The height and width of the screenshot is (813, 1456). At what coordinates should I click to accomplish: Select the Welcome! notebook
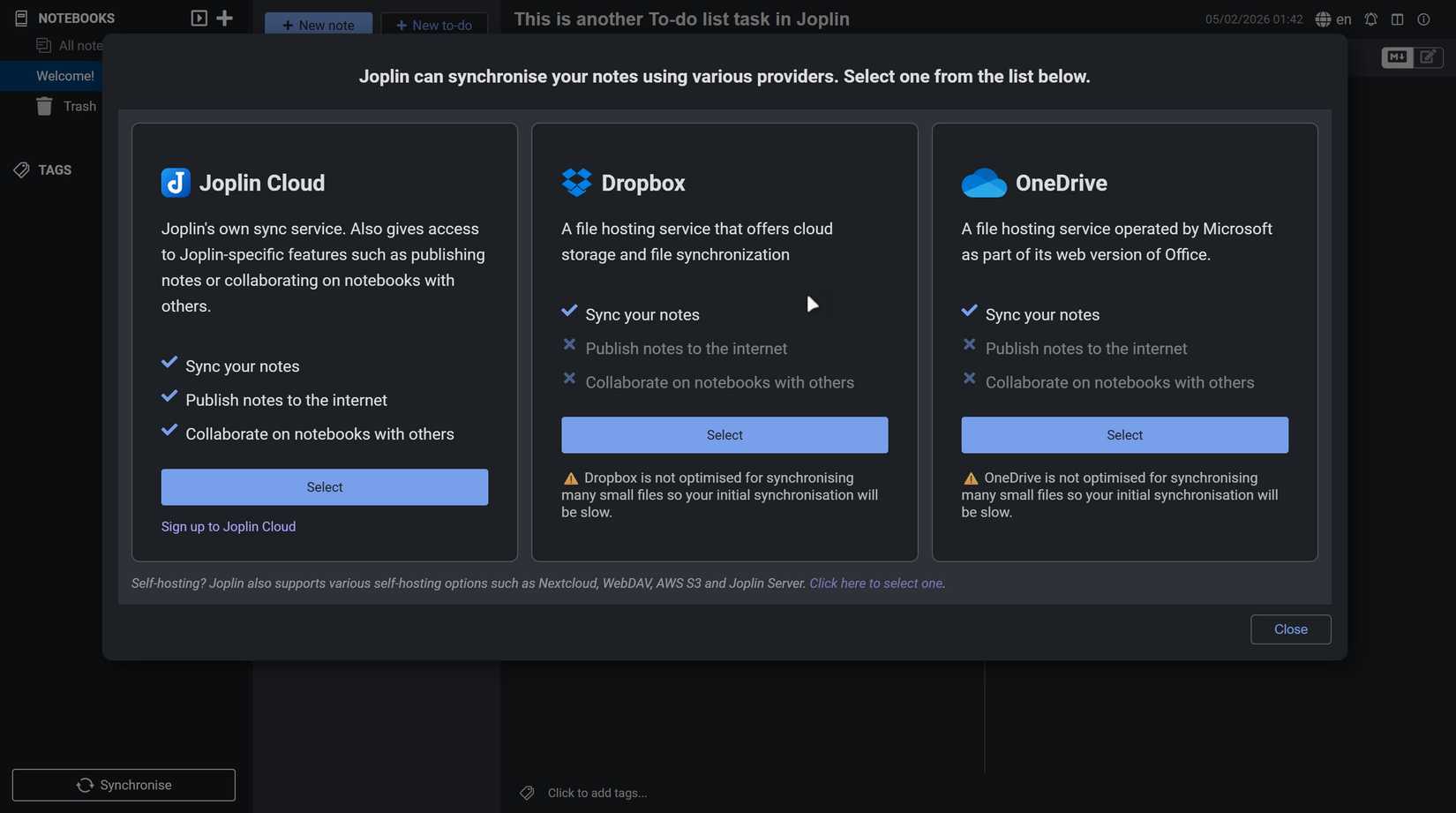click(x=64, y=76)
